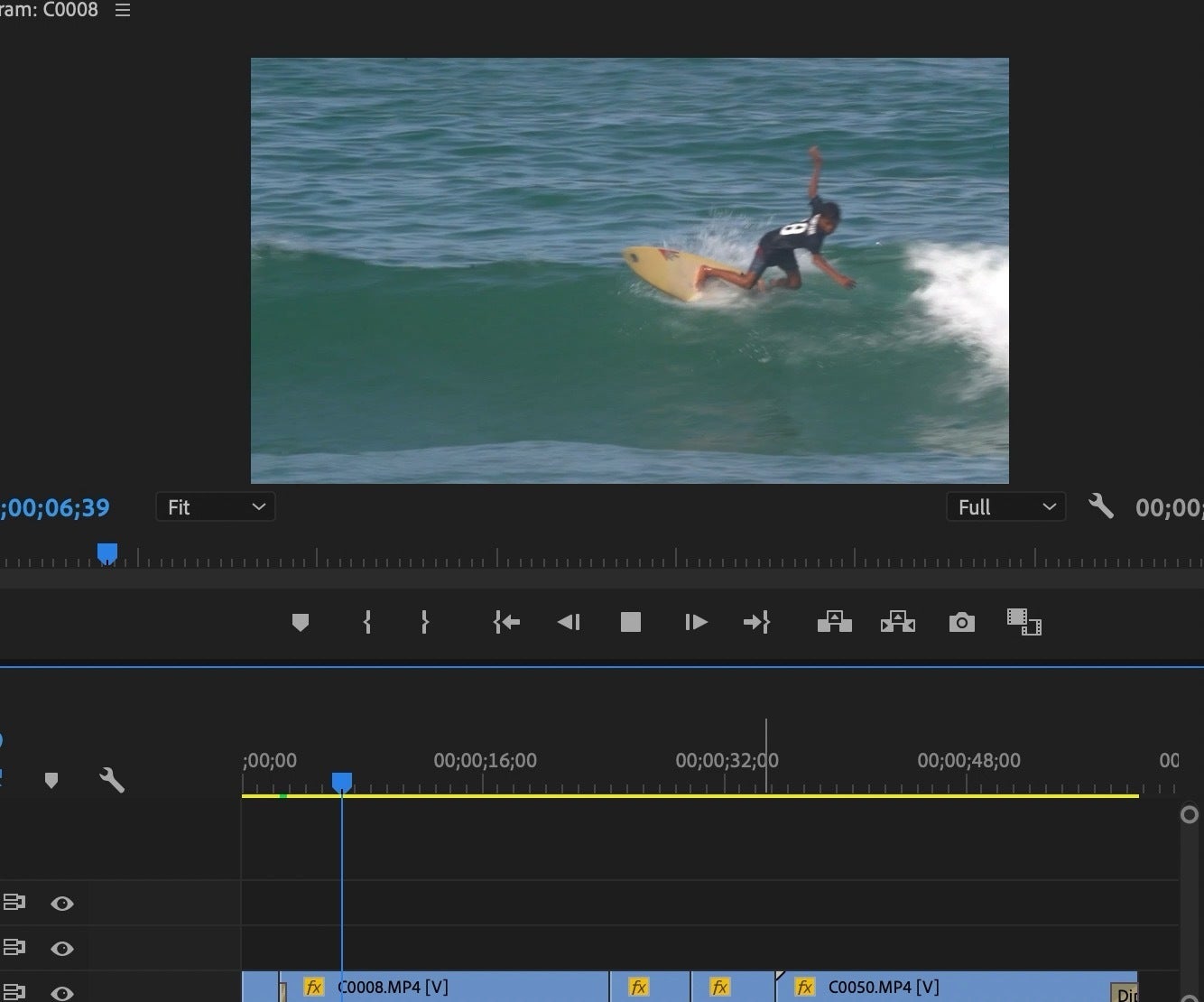This screenshot has width=1204, height=1002.
Task: Toggle the middle video track's eye icon
Action: (62, 948)
